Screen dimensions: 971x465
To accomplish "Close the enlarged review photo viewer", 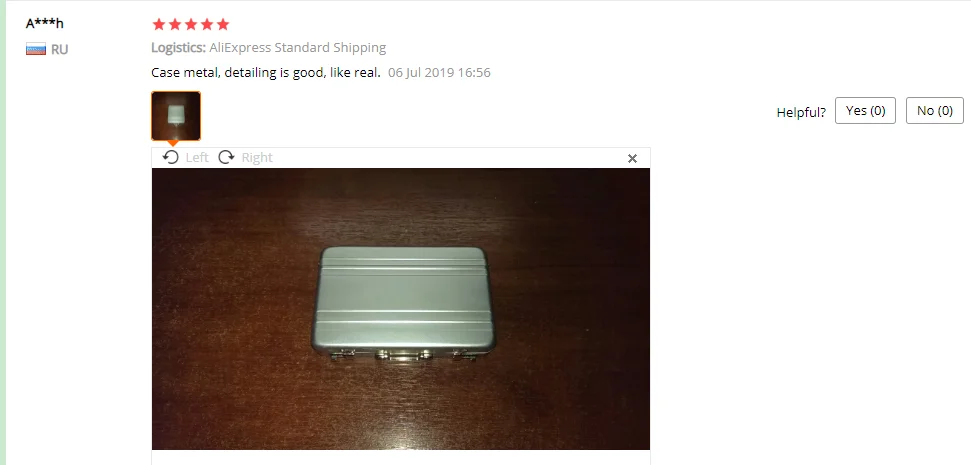I will pyautogui.click(x=632, y=159).
